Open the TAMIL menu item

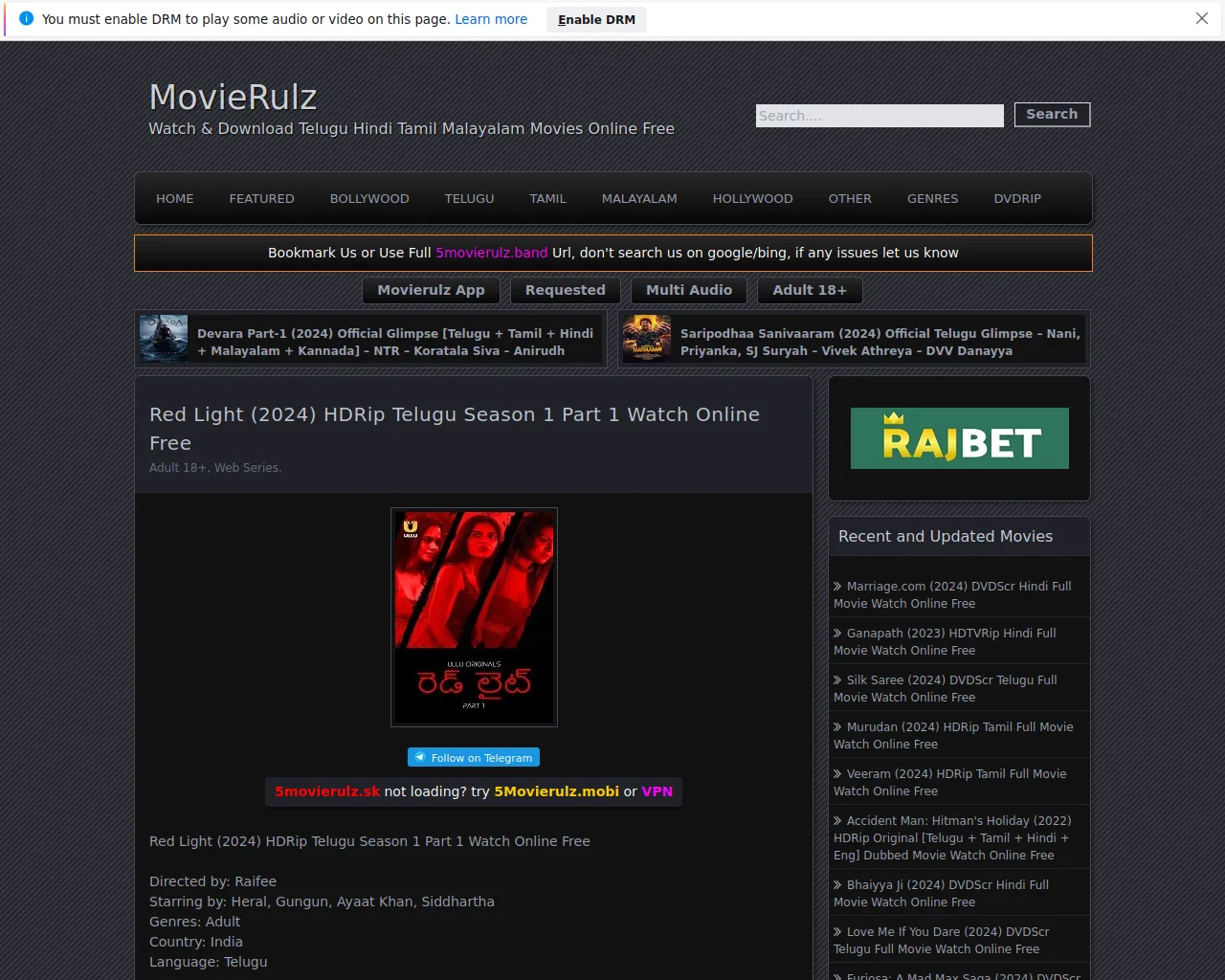(x=548, y=199)
